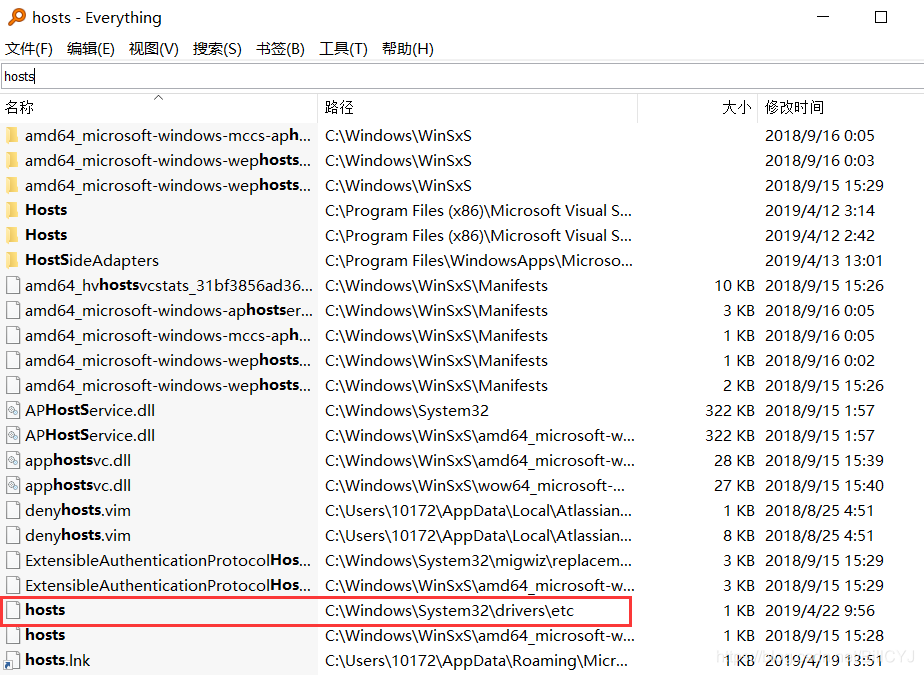Viewport: 924px width, 675px height.
Task: Select the hosts file name in drivers\etc
Action: pos(45,610)
